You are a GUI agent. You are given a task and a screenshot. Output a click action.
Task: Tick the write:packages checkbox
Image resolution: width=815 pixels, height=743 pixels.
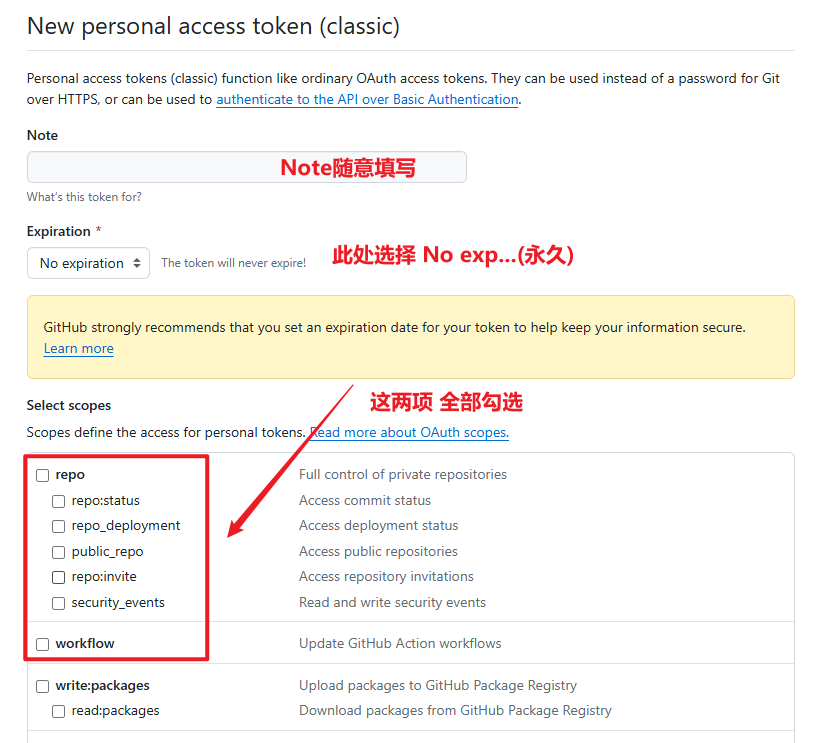[x=43, y=686]
